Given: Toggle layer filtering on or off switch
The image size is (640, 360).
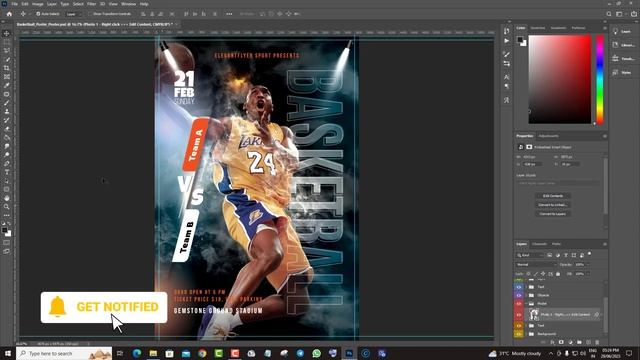Looking at the screenshot, I should pos(589,254).
